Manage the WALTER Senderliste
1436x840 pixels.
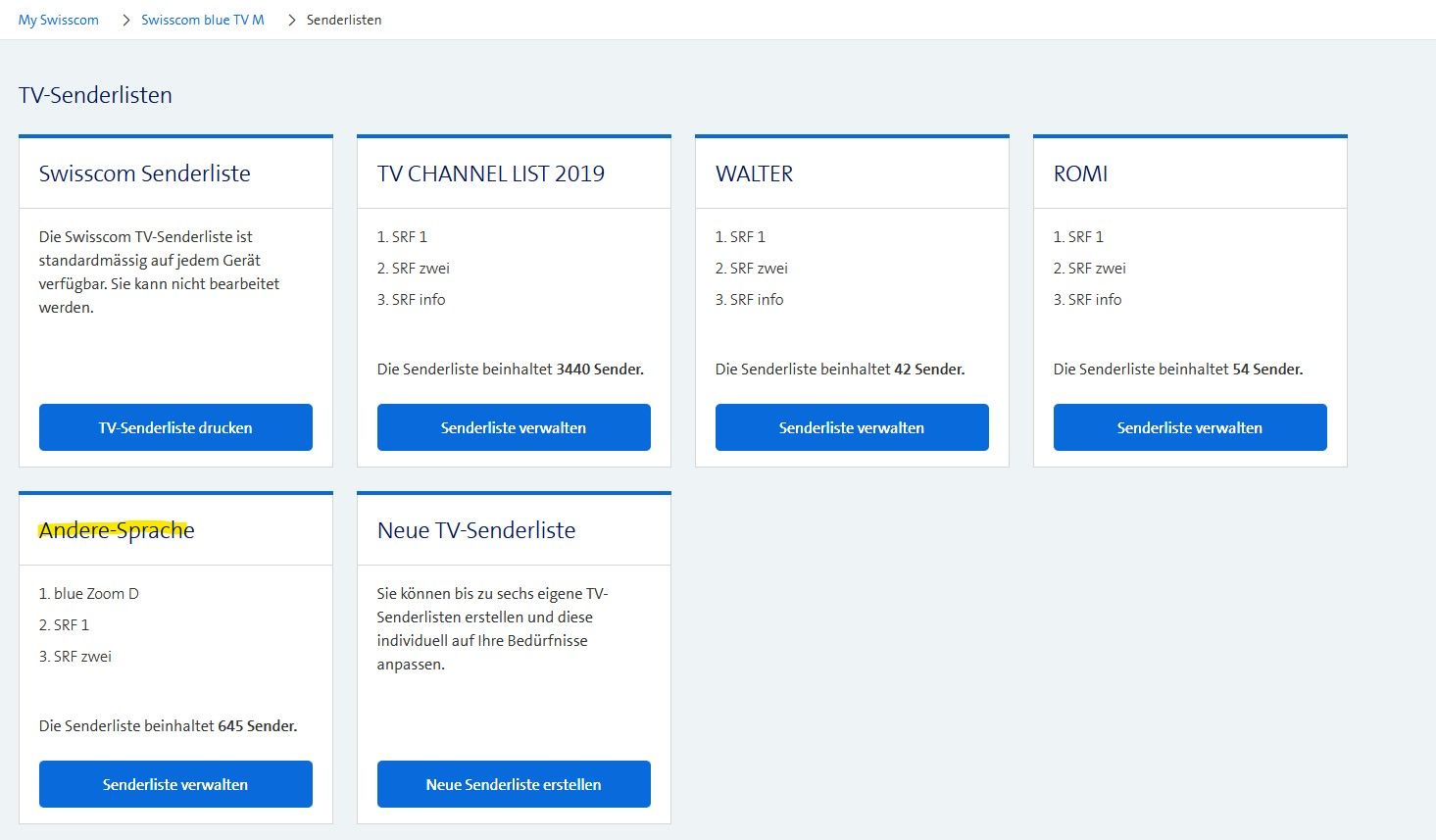852,427
